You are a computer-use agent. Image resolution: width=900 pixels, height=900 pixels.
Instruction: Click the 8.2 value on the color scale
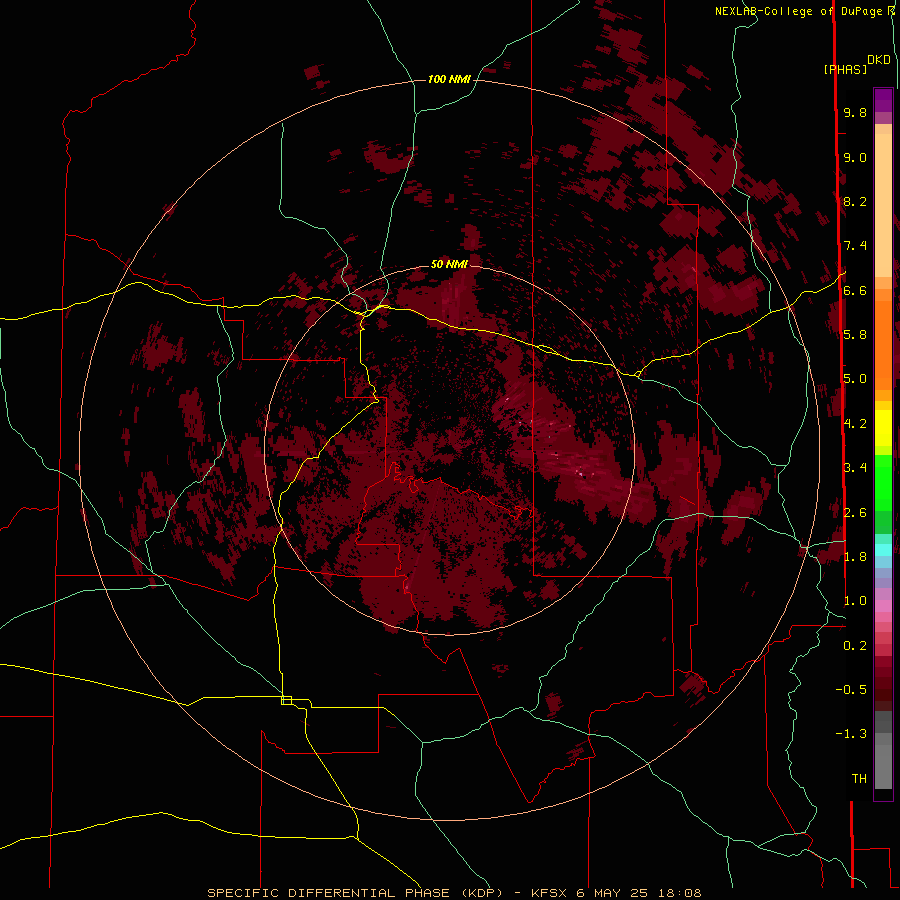click(855, 201)
